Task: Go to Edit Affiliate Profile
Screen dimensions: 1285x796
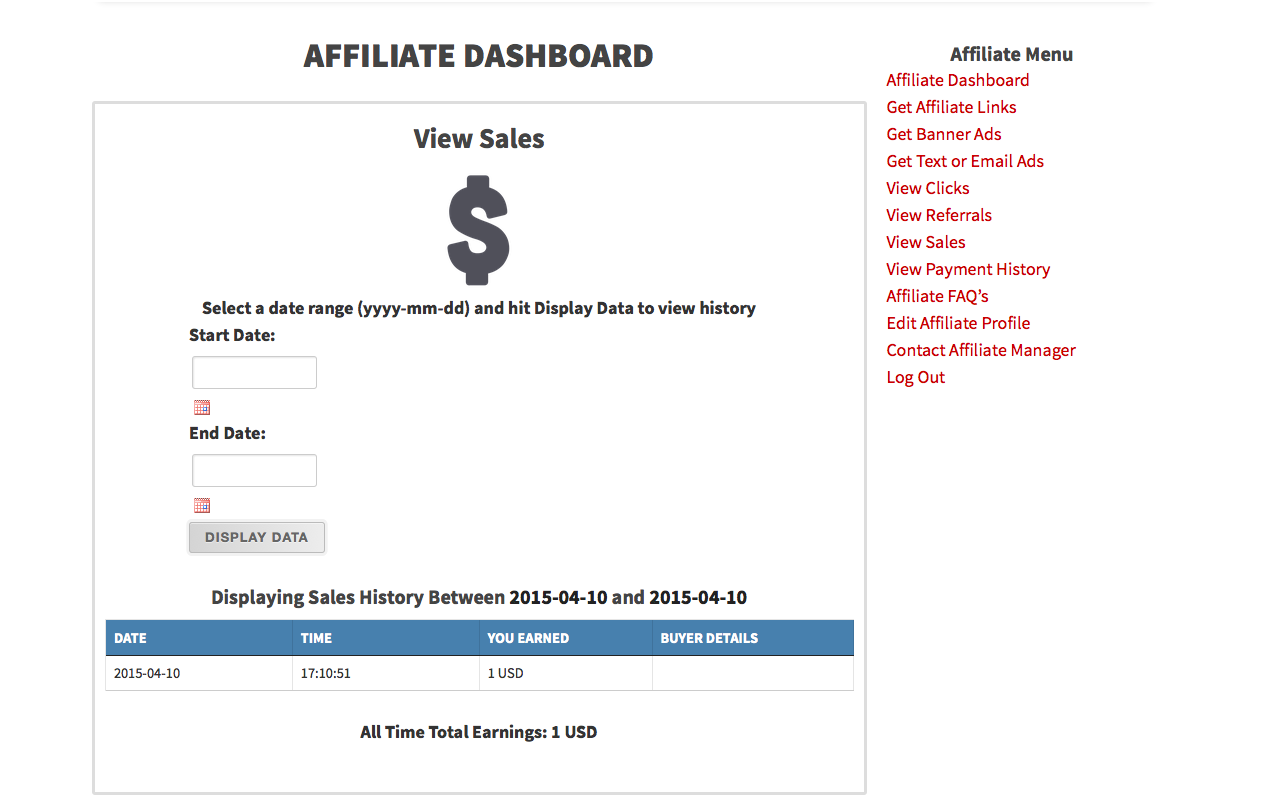Action: tap(958, 323)
